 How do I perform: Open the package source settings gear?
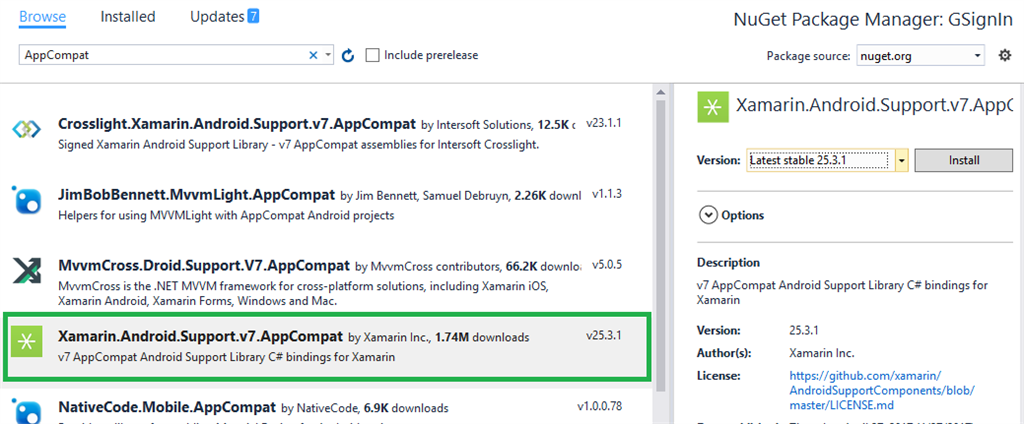click(x=1005, y=56)
